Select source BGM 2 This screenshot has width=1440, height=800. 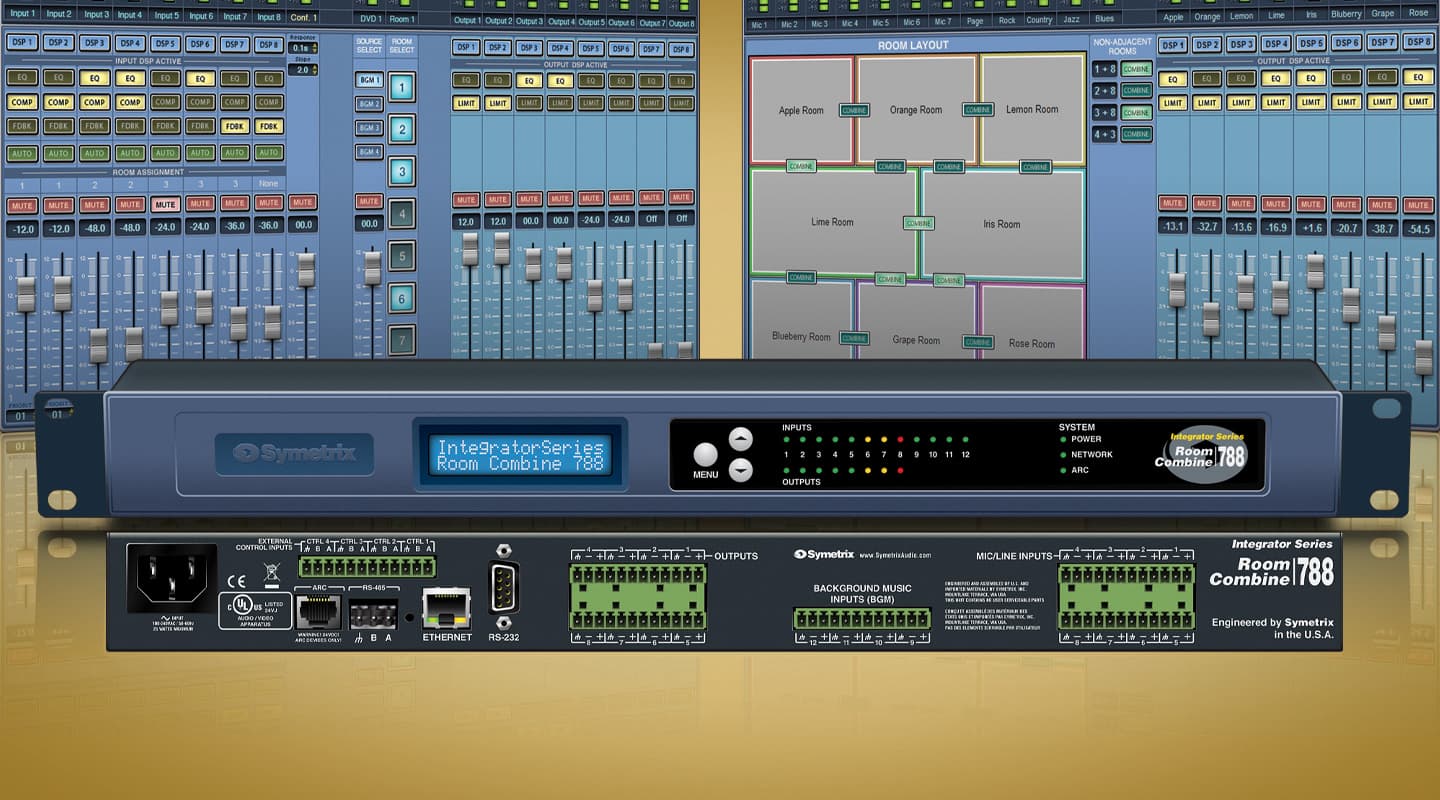[x=370, y=104]
